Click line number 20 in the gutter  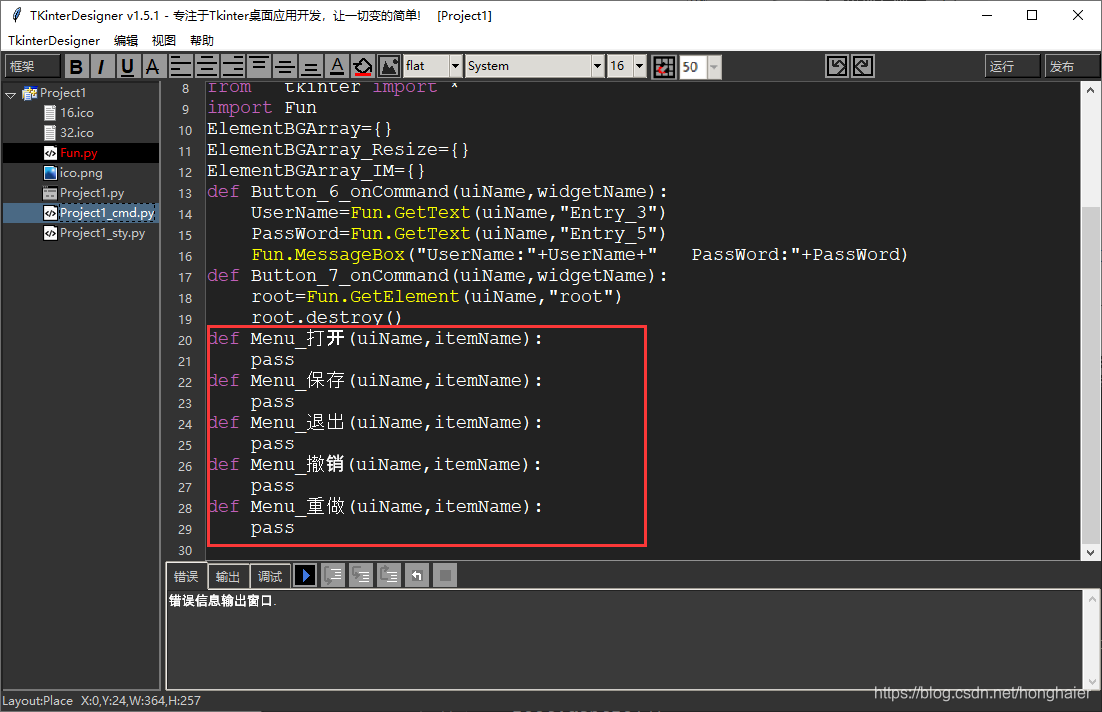(185, 340)
